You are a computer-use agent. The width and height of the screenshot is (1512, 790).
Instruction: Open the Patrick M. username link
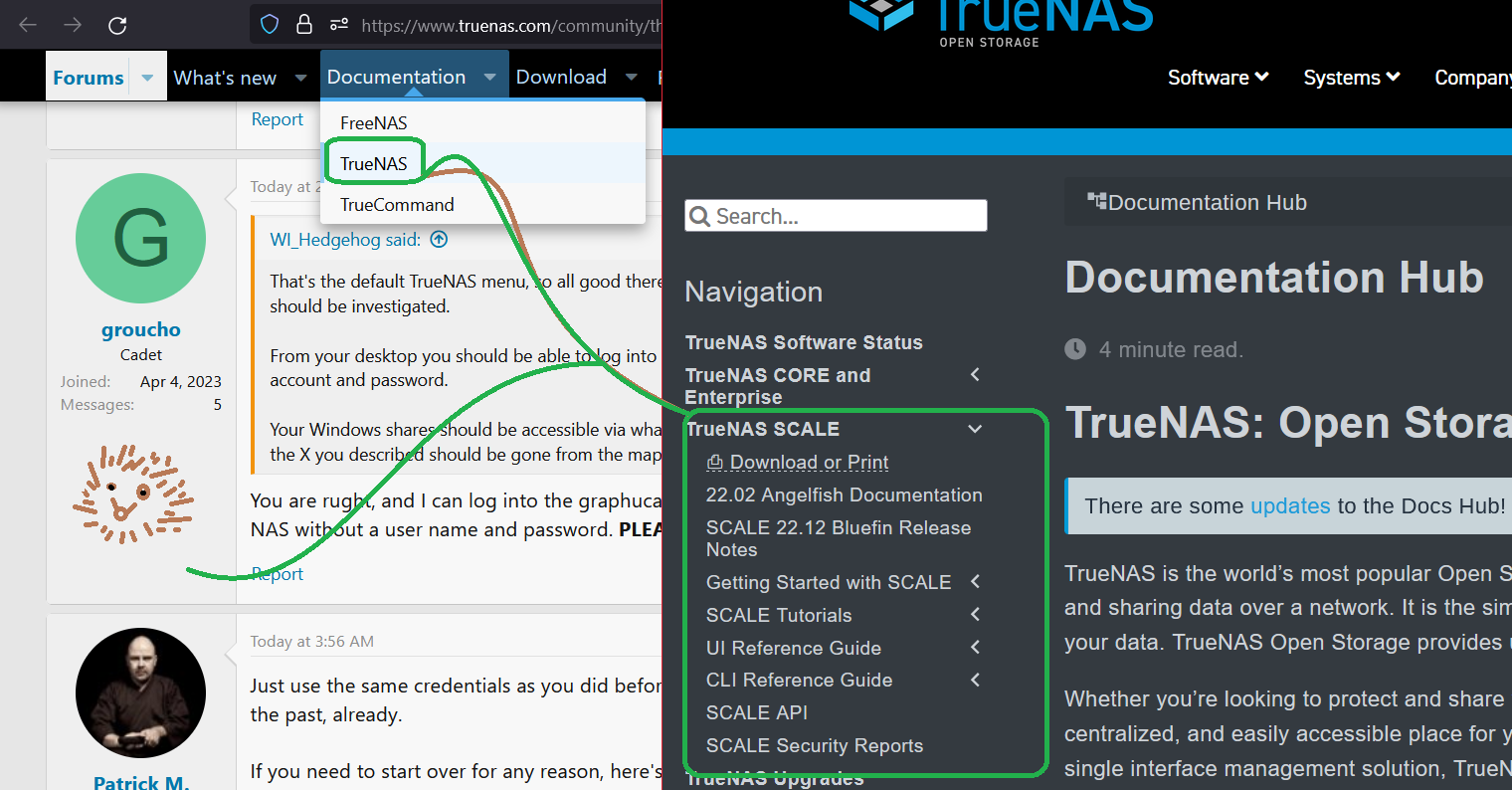[x=141, y=783]
